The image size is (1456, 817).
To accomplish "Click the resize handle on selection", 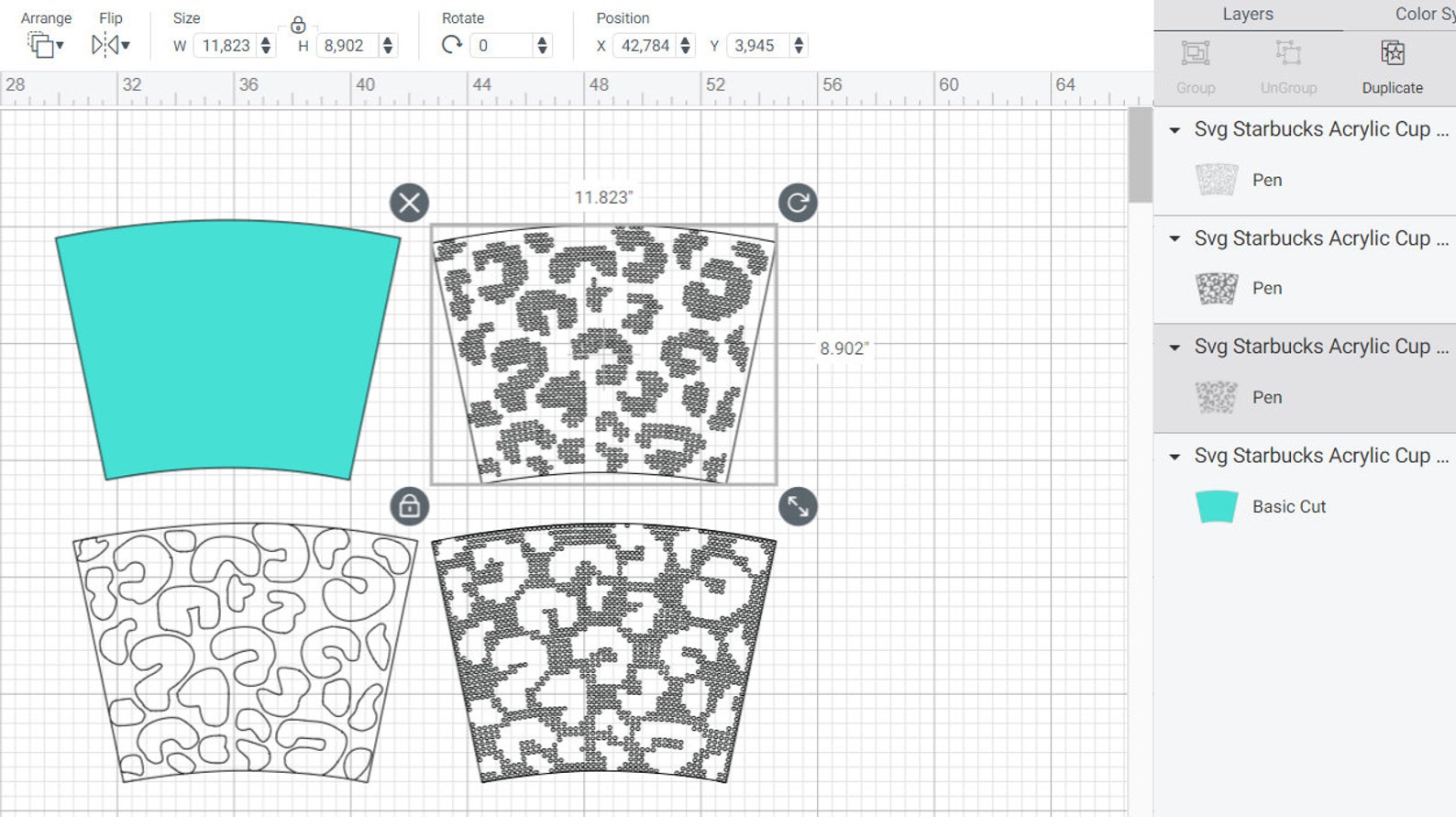I will coord(798,506).
